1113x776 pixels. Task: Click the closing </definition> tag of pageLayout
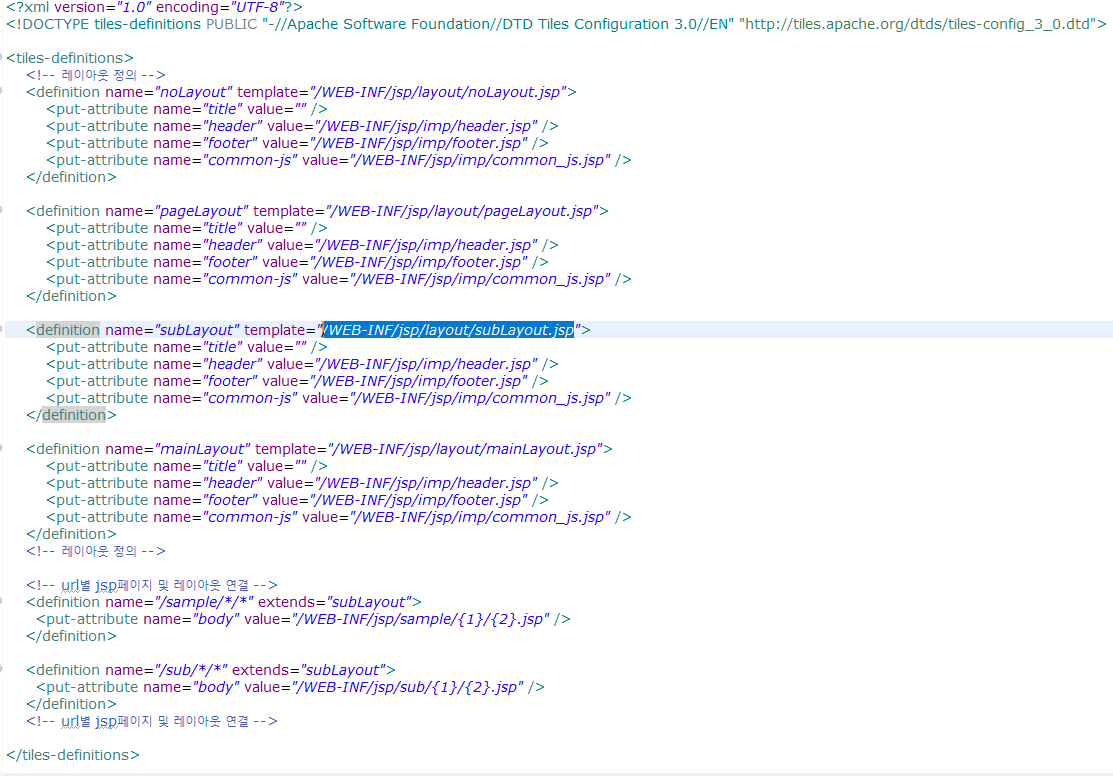click(71, 297)
